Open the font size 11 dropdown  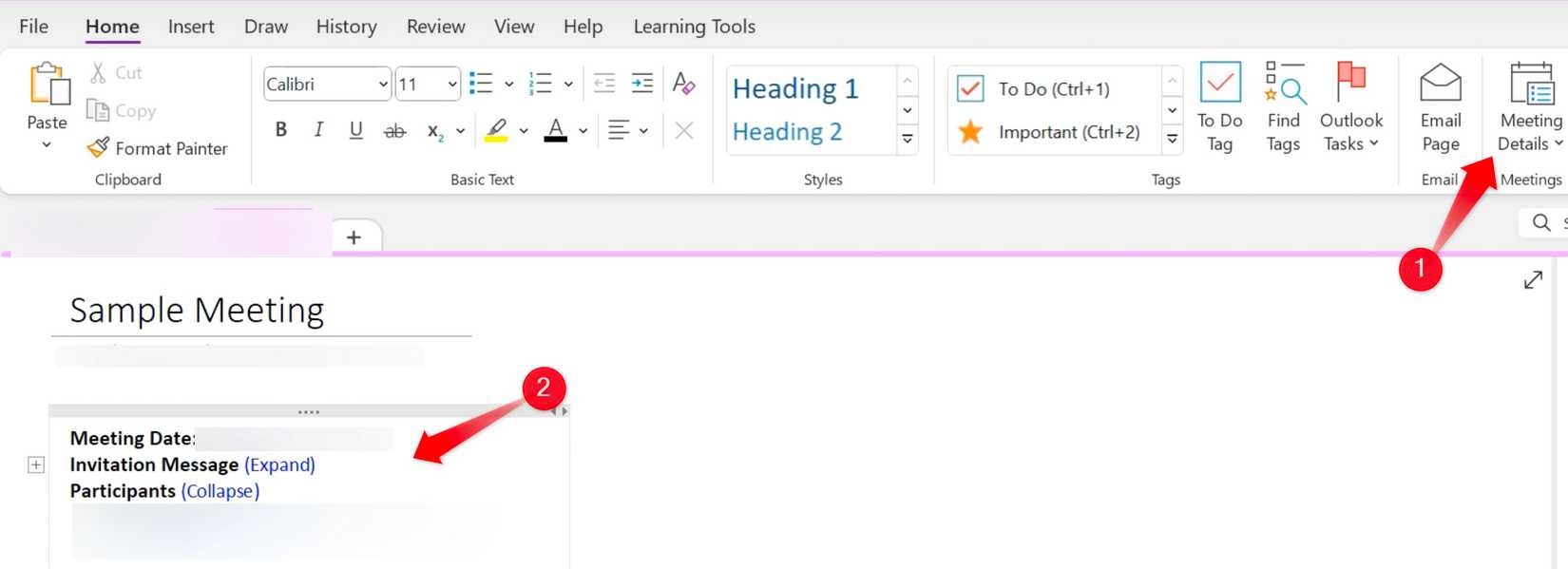(x=452, y=85)
